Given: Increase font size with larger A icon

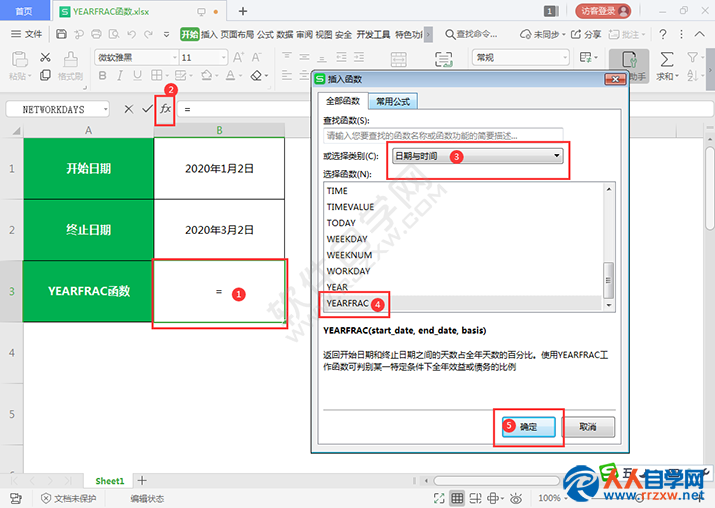Looking at the screenshot, I should pyautogui.click(x=238, y=57).
